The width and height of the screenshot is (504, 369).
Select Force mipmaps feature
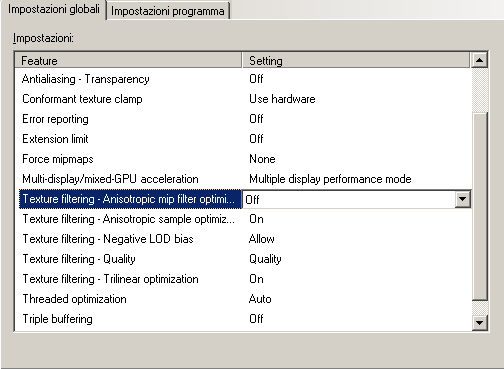click(58, 159)
